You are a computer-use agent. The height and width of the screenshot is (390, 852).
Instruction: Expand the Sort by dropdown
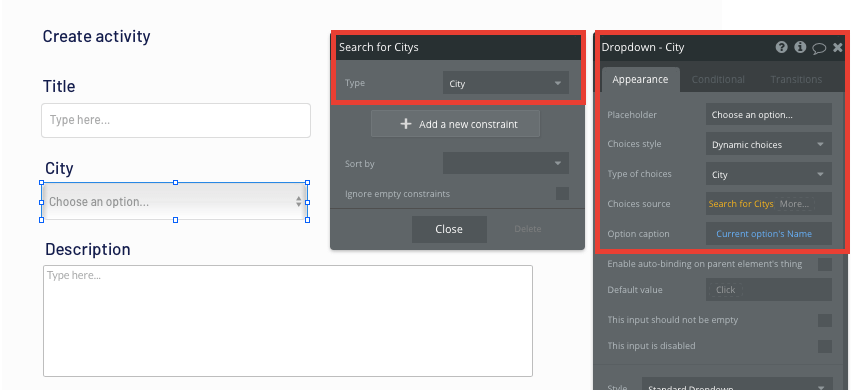[x=505, y=163]
